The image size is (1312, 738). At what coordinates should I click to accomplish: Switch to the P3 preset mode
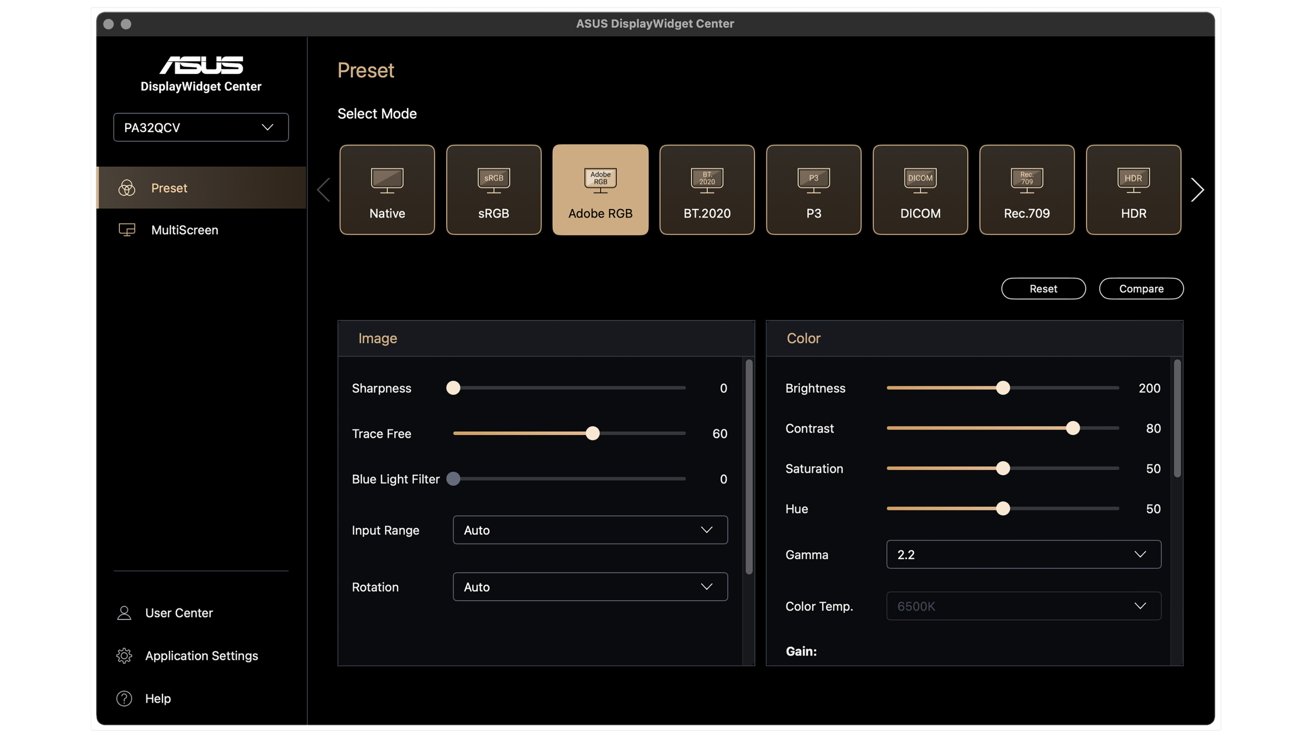click(813, 190)
